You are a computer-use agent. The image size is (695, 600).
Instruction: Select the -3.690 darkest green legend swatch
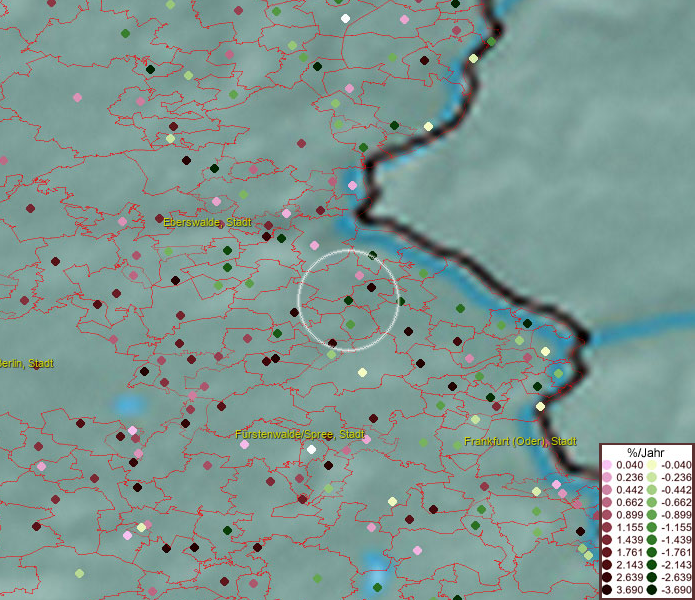pyautogui.click(x=651, y=590)
